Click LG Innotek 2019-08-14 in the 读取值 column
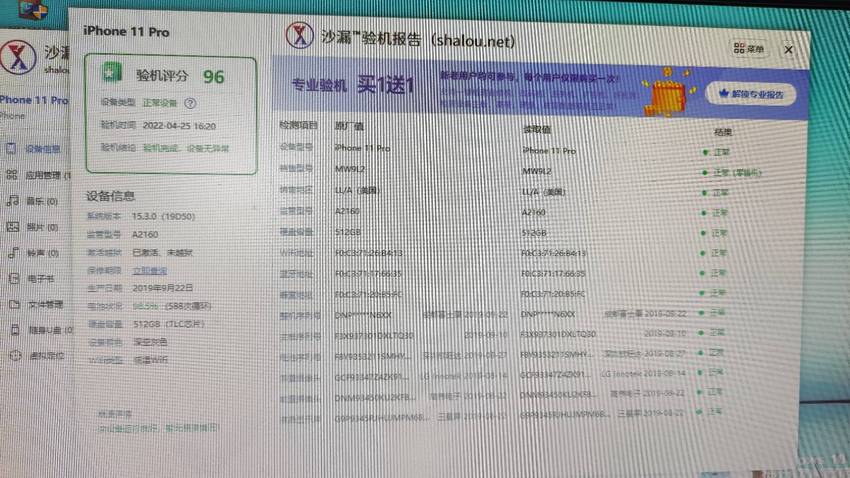 tap(643, 373)
